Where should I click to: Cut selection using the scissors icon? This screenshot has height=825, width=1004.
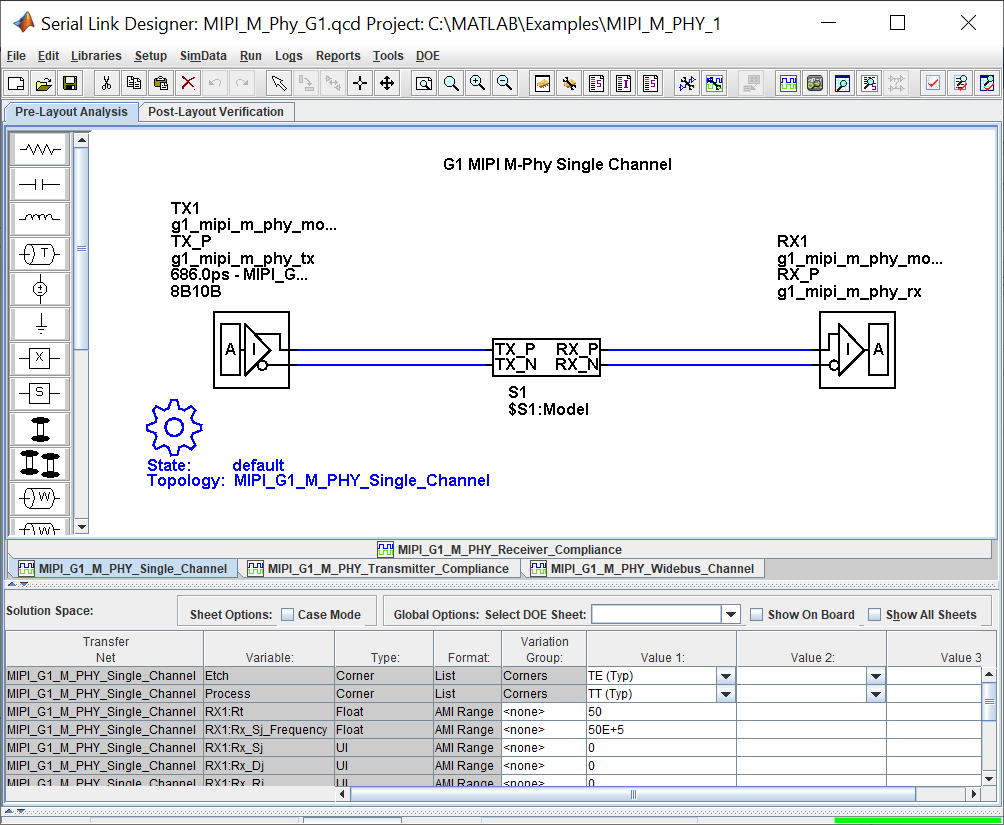pos(106,83)
